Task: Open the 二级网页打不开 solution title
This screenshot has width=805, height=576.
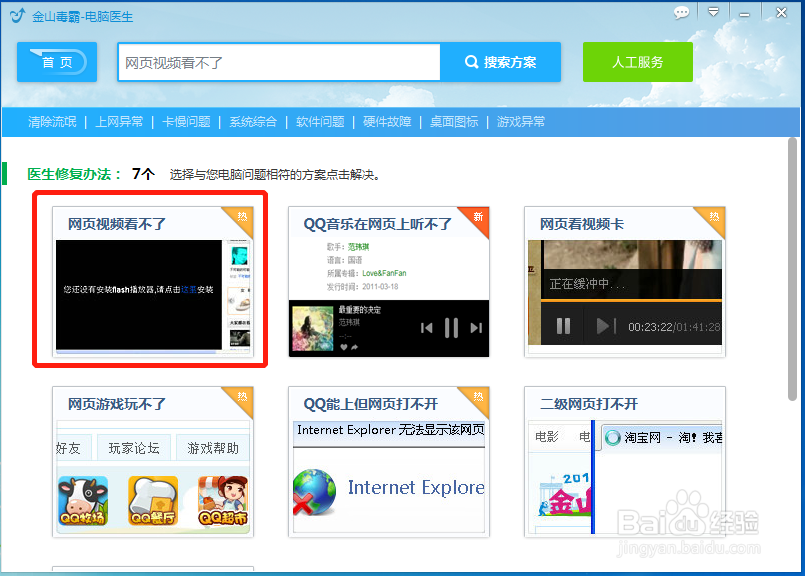Action: pos(589,404)
